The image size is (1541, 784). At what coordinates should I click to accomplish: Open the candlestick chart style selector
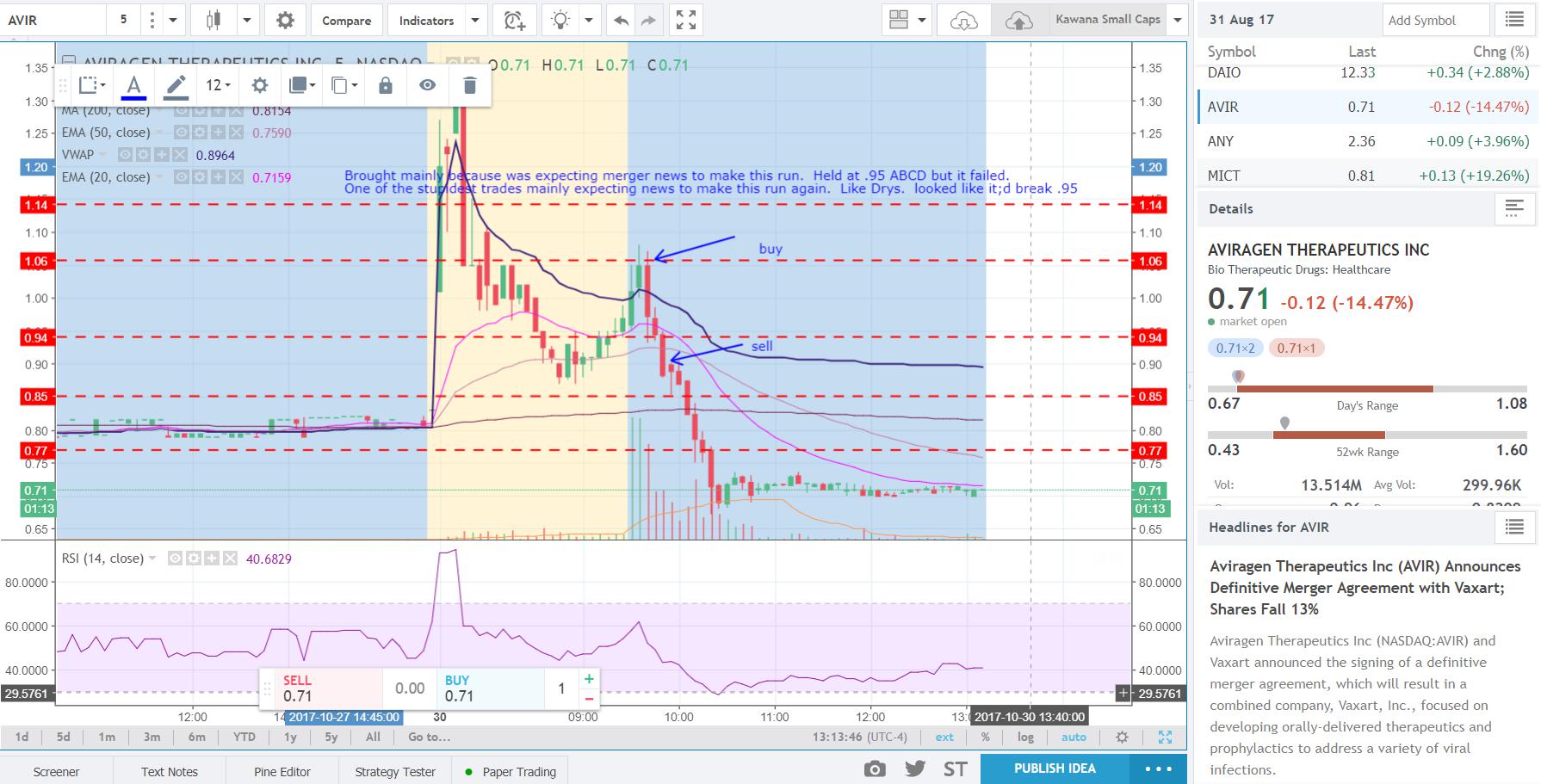coord(214,21)
